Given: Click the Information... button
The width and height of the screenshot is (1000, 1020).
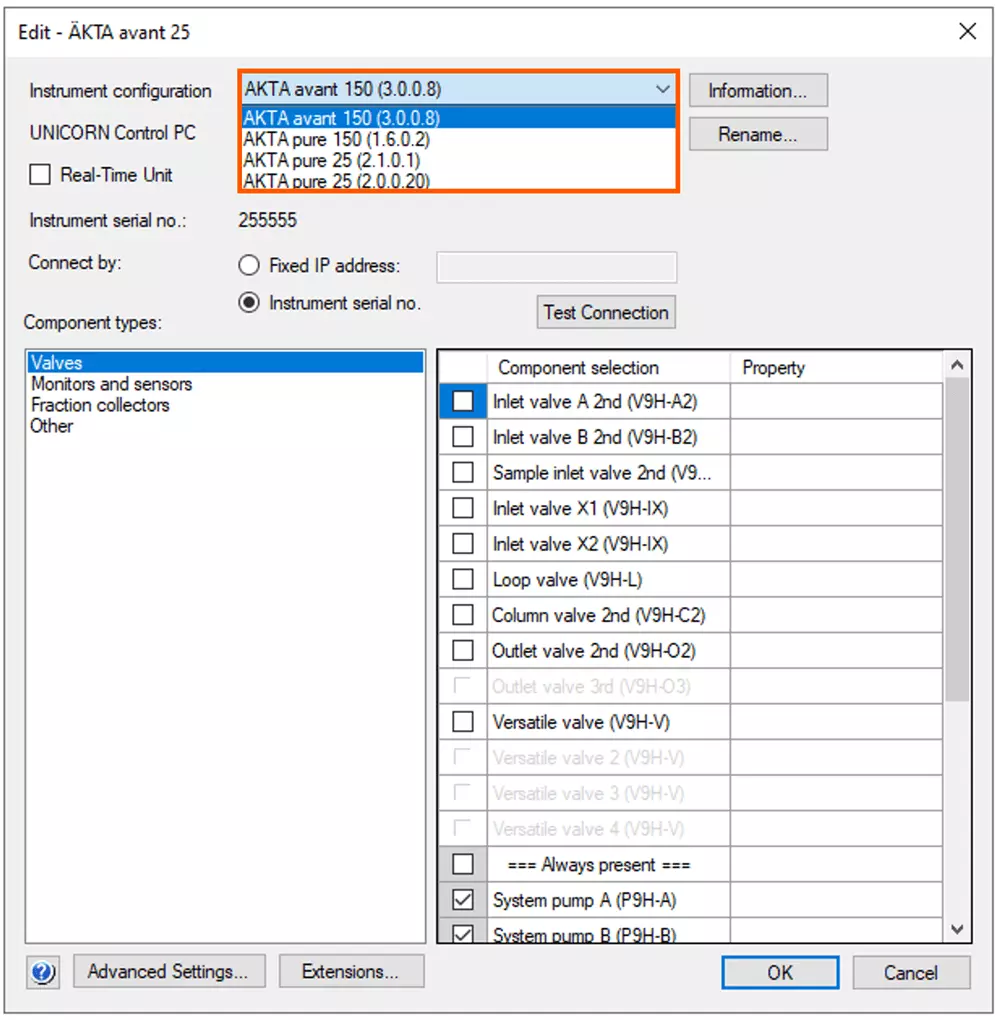Looking at the screenshot, I should [x=757, y=91].
